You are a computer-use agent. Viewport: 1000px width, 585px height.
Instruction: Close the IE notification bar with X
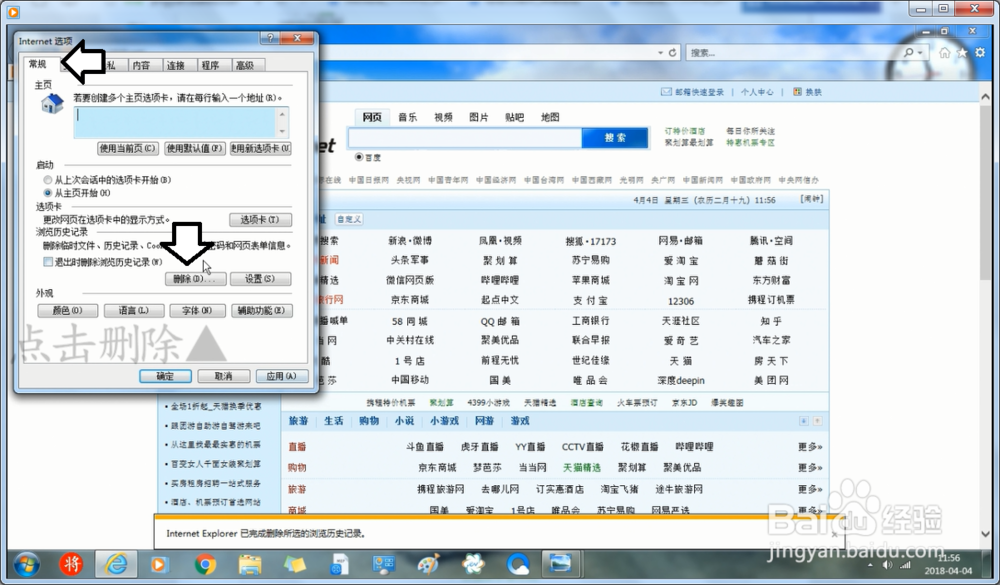click(x=834, y=535)
